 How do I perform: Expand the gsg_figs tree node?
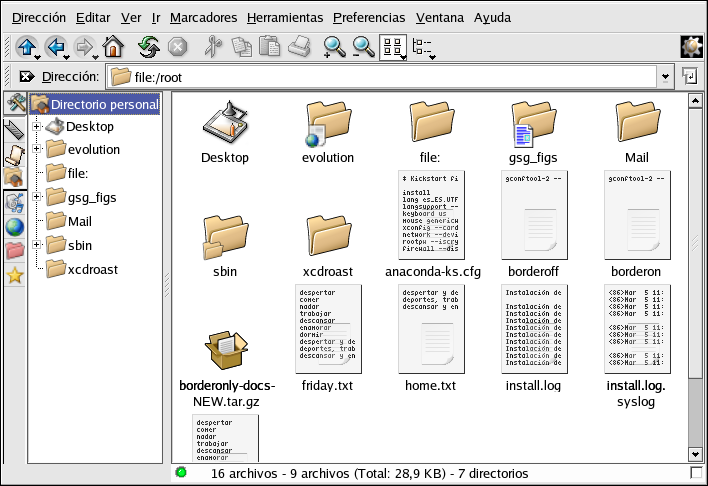pyautogui.click(x=37, y=197)
